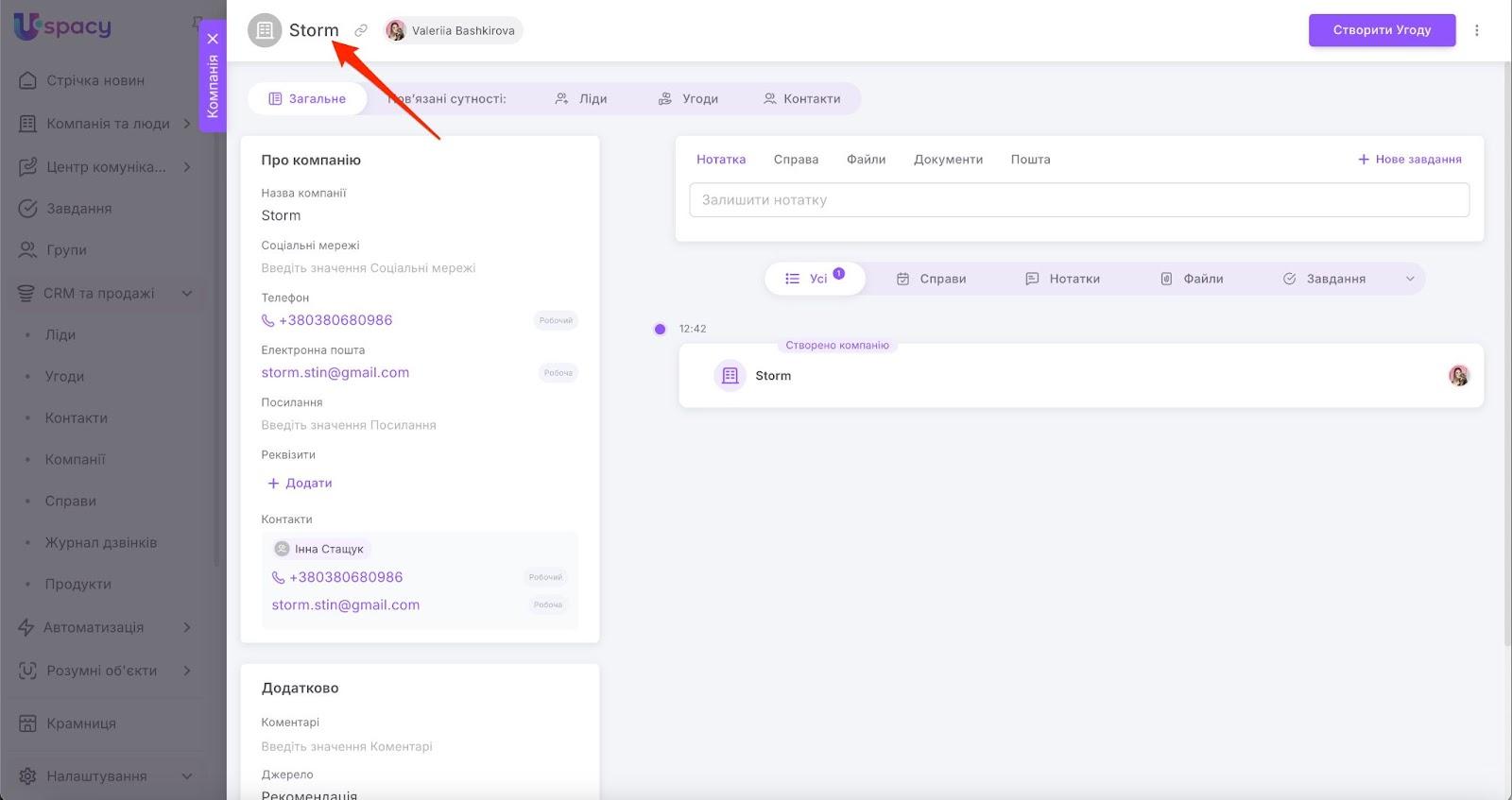Open Крамниця in the sidebar
This screenshot has height=800, width=1512.
point(81,723)
